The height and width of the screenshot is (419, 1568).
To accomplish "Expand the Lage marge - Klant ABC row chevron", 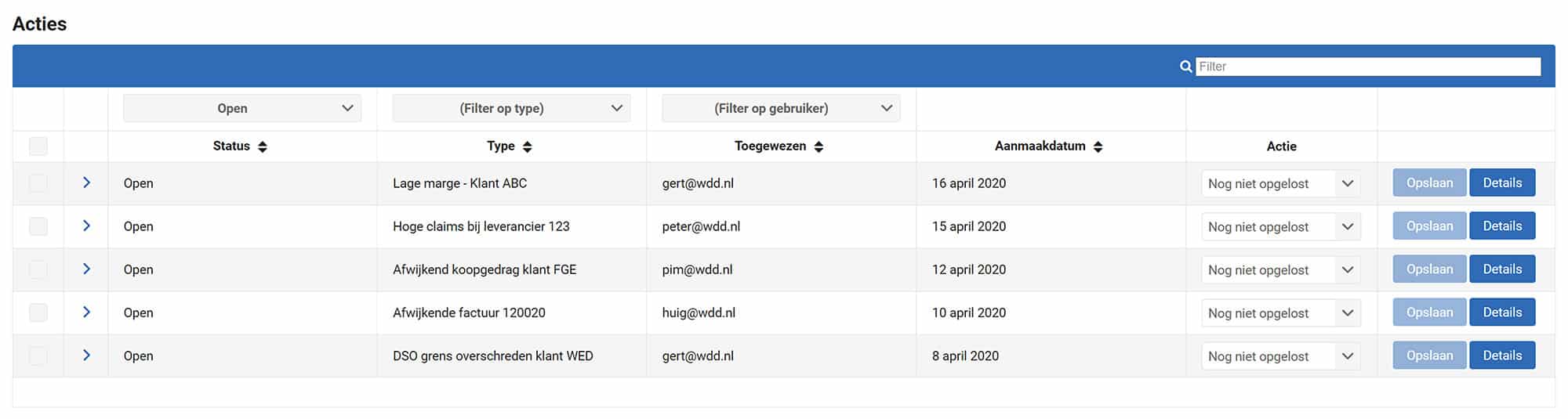I will point(86,182).
